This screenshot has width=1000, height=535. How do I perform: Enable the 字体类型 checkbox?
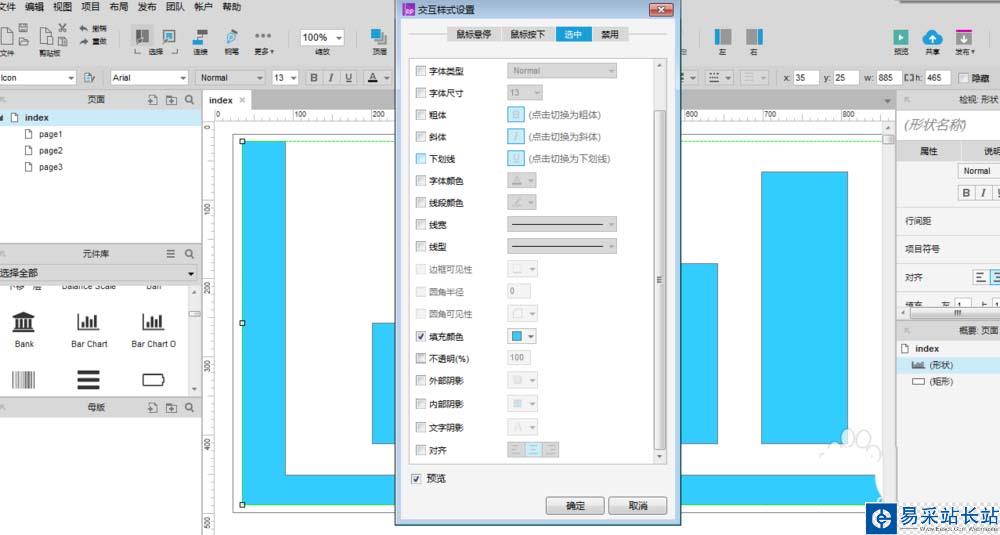(x=420, y=71)
